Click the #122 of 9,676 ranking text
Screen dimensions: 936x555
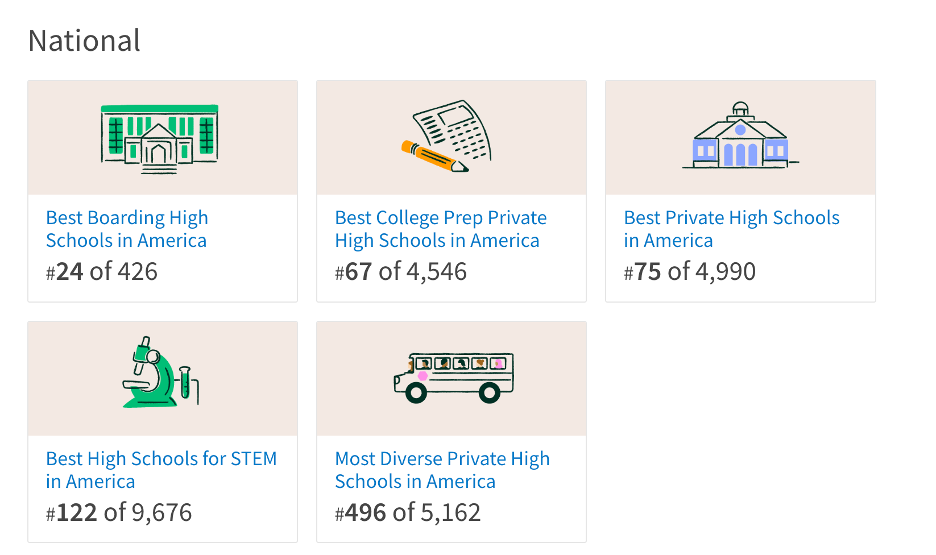coord(119,513)
